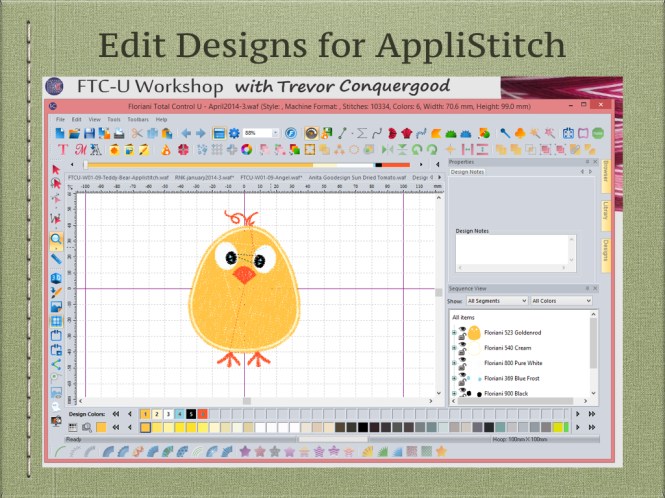Click the Cut scissors icon
This screenshot has height=498, width=665.
pos(136,133)
